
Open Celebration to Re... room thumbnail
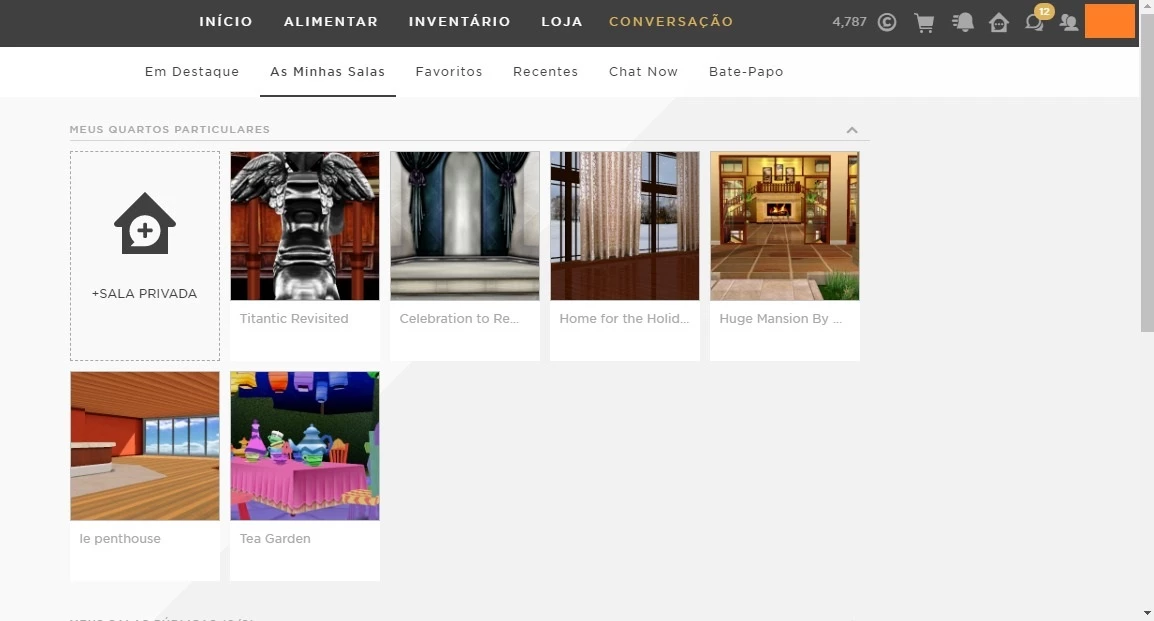[465, 226]
